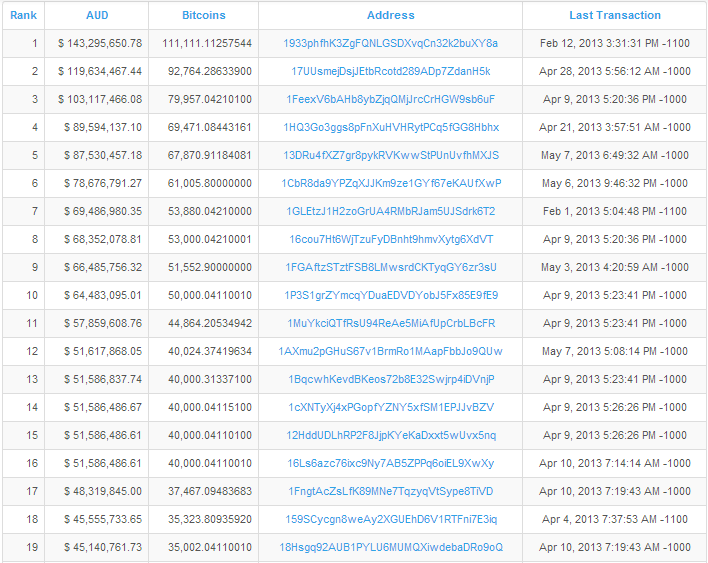
Task: Open address 1933phfhK3ZgFQNLGSDXvqCn32k2buXY8a
Action: (390, 44)
